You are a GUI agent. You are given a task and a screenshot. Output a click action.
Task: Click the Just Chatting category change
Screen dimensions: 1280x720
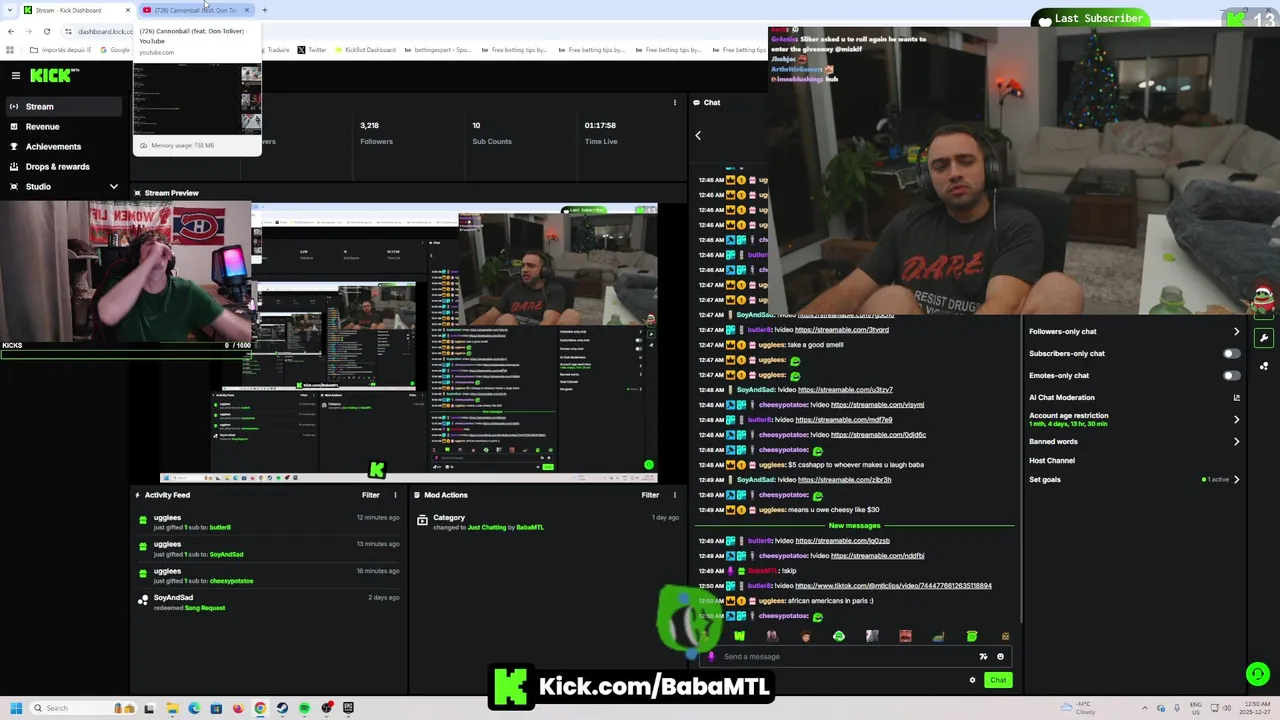tap(487, 527)
